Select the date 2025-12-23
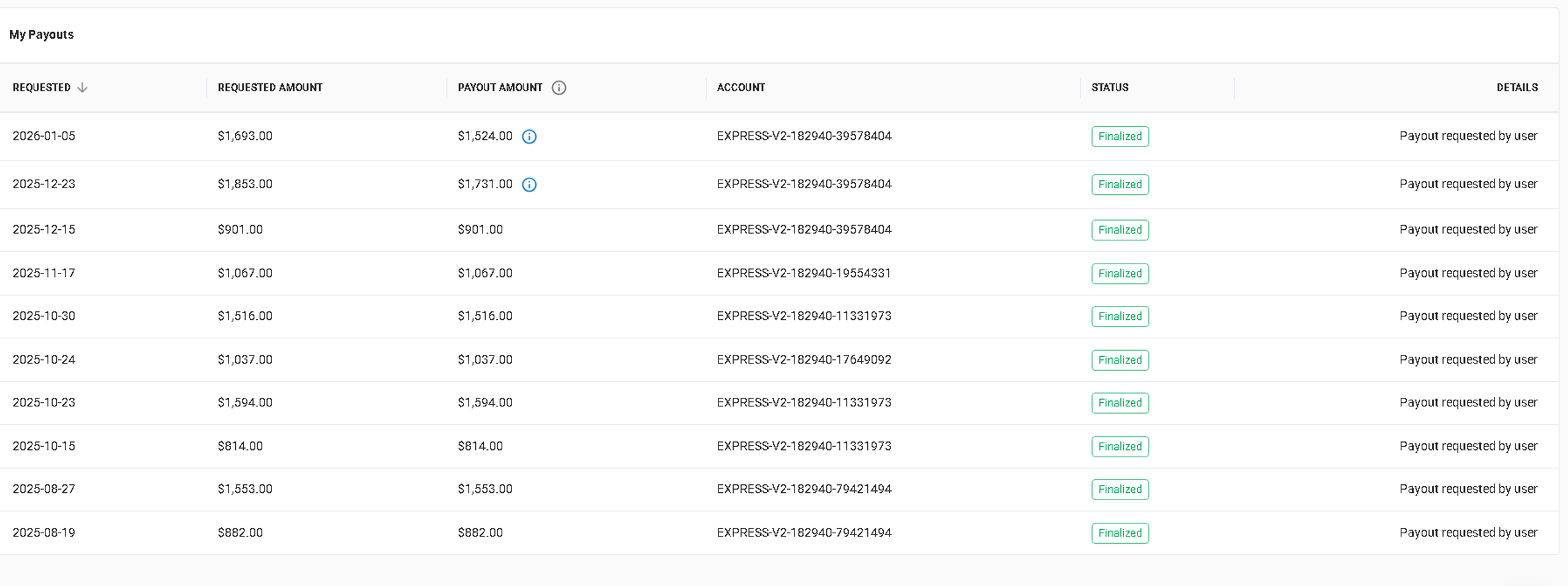 (x=44, y=184)
